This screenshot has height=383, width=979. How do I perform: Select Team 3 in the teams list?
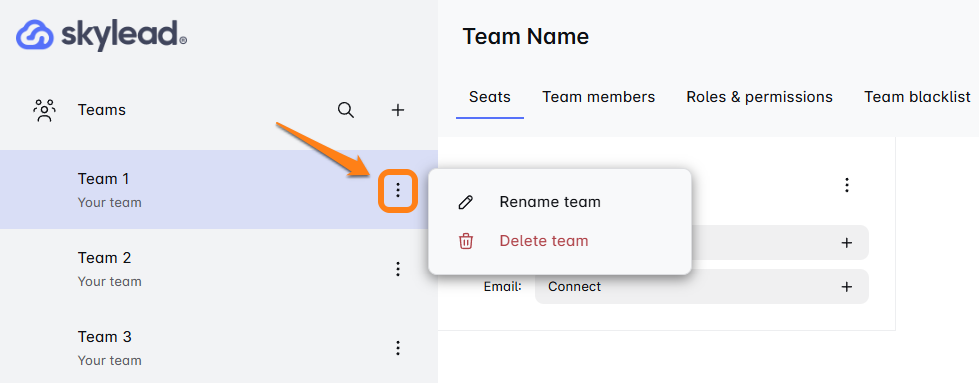click(x=219, y=347)
